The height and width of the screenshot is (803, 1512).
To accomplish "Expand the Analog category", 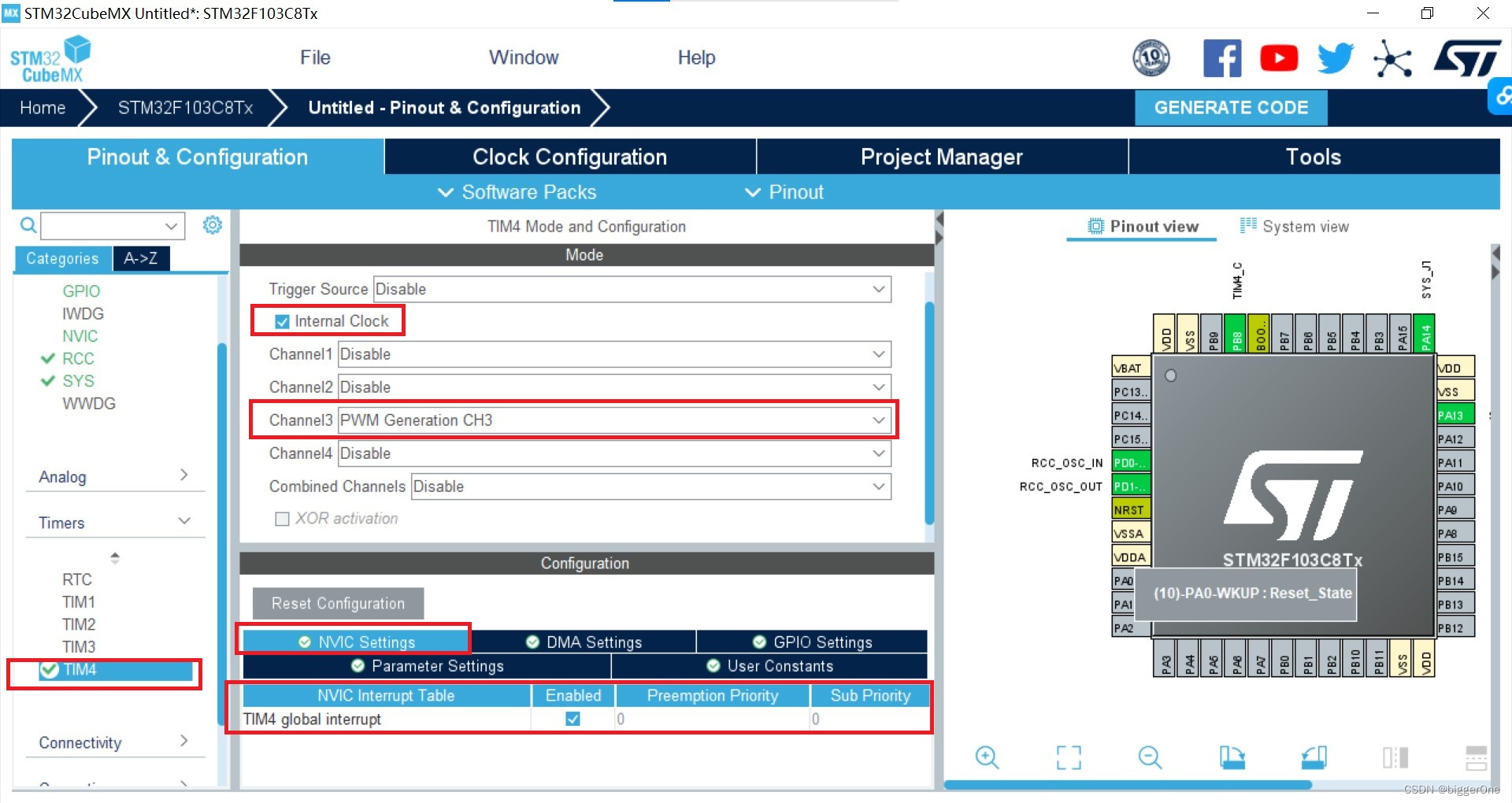I will point(115,476).
